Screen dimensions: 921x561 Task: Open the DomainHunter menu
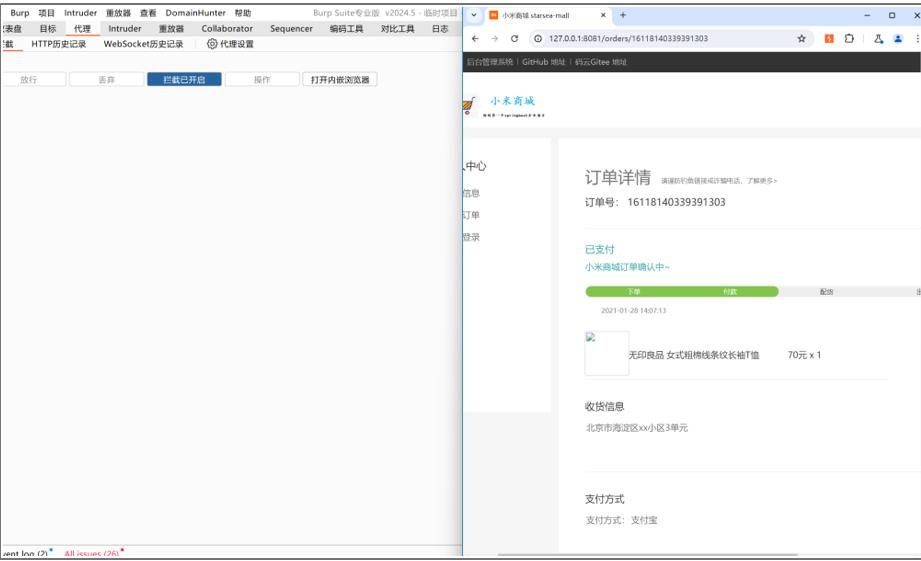[x=195, y=13]
